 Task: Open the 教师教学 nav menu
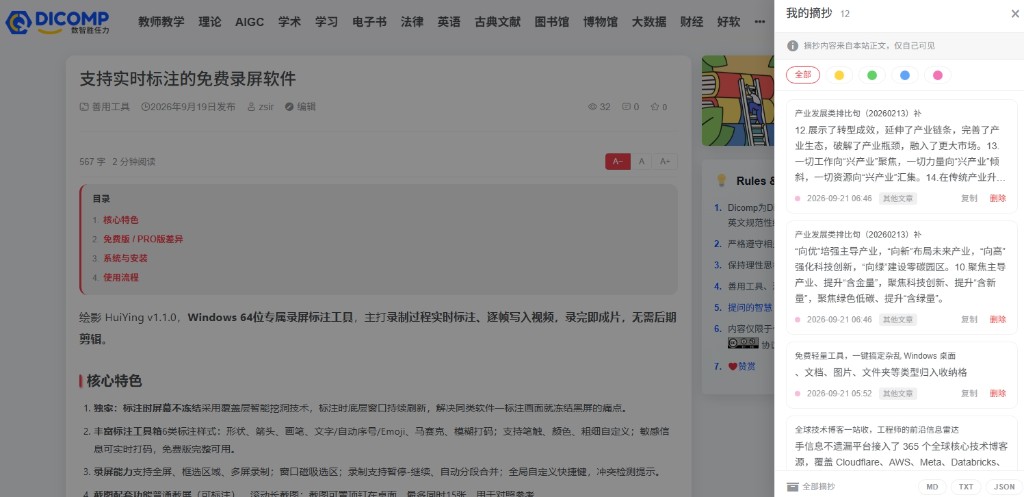(x=161, y=22)
